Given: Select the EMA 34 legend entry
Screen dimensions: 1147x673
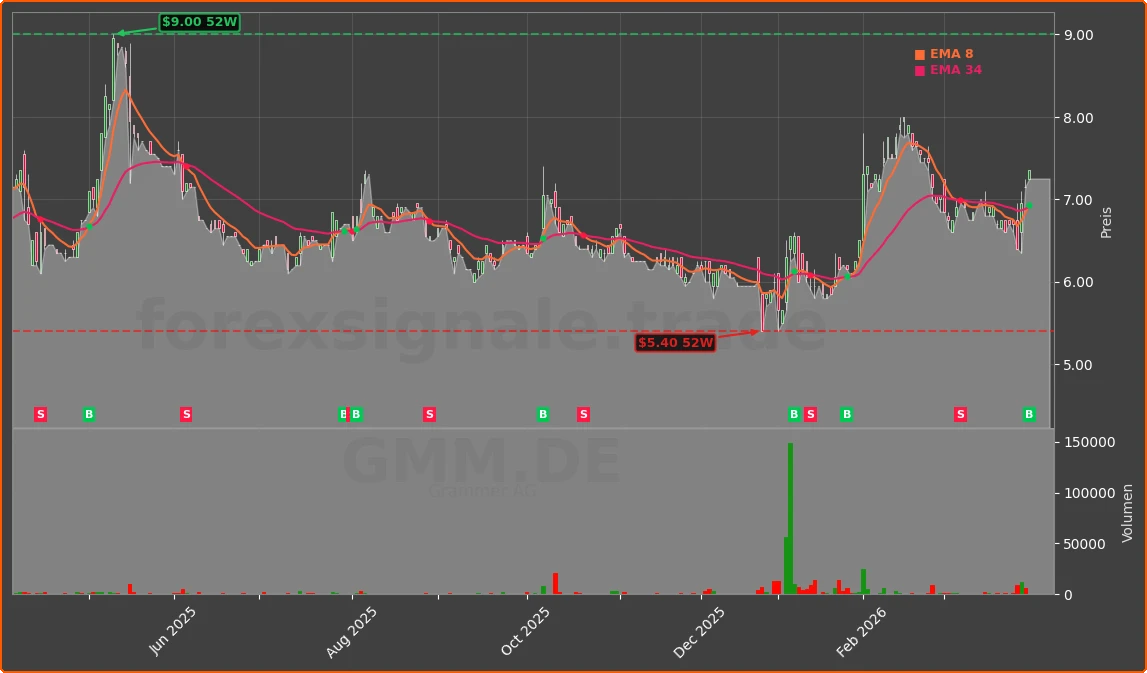Looking at the screenshot, I should 948,70.
